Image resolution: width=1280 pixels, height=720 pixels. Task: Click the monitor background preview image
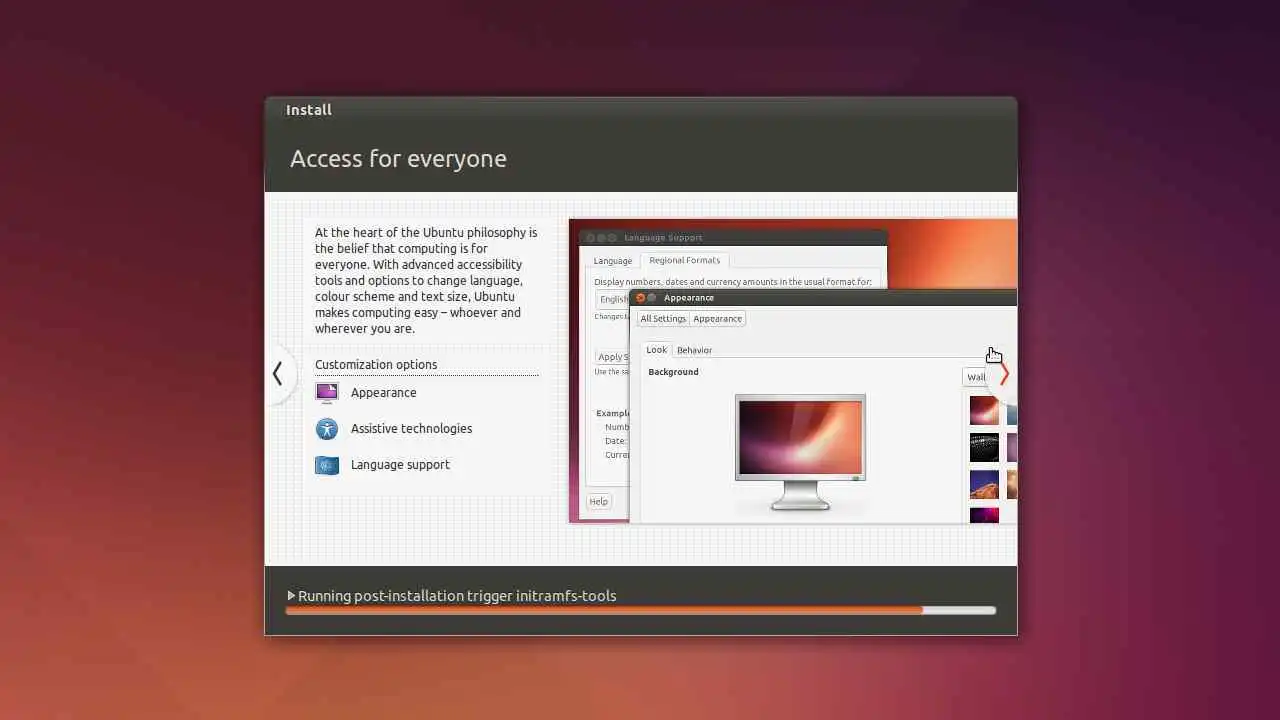800,437
